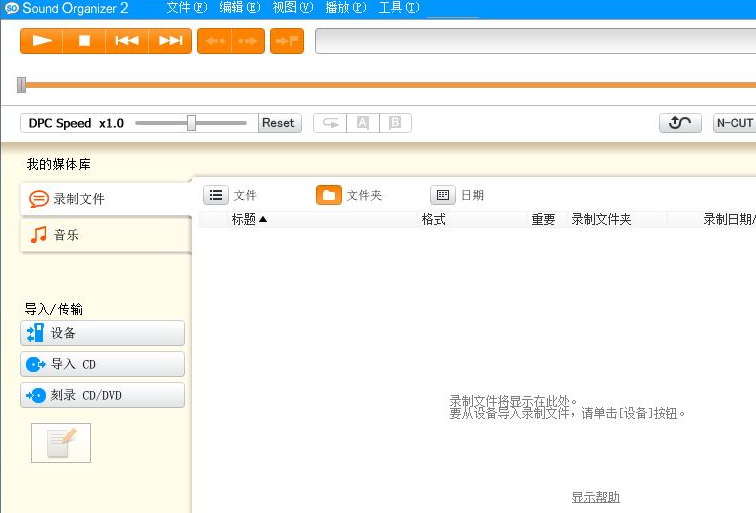Screen dimensions: 756x513
Task: Click the playback information display field
Action: pyautogui.click(x=535, y=41)
